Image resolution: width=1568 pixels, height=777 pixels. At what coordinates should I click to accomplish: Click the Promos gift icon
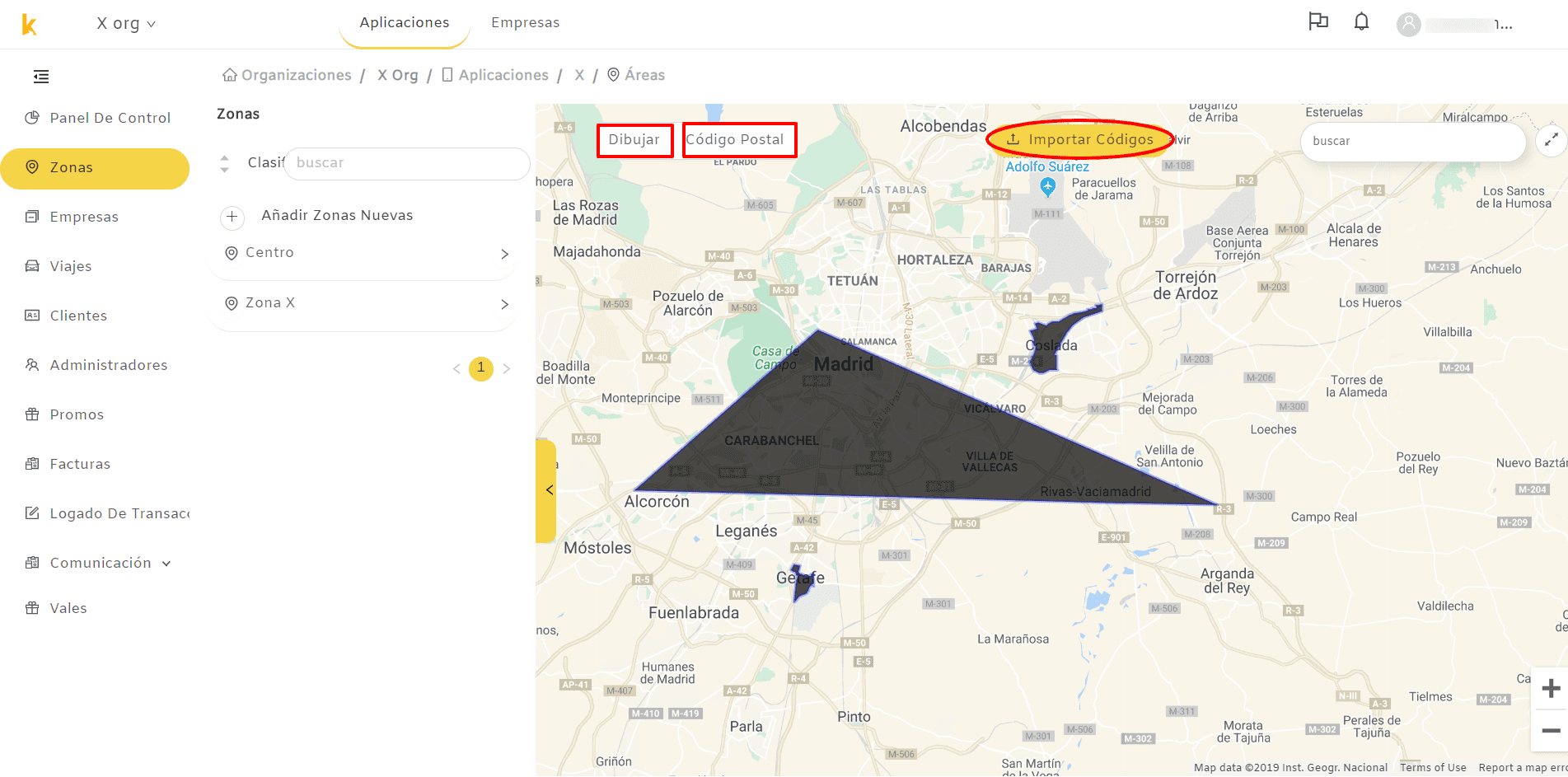tap(32, 414)
